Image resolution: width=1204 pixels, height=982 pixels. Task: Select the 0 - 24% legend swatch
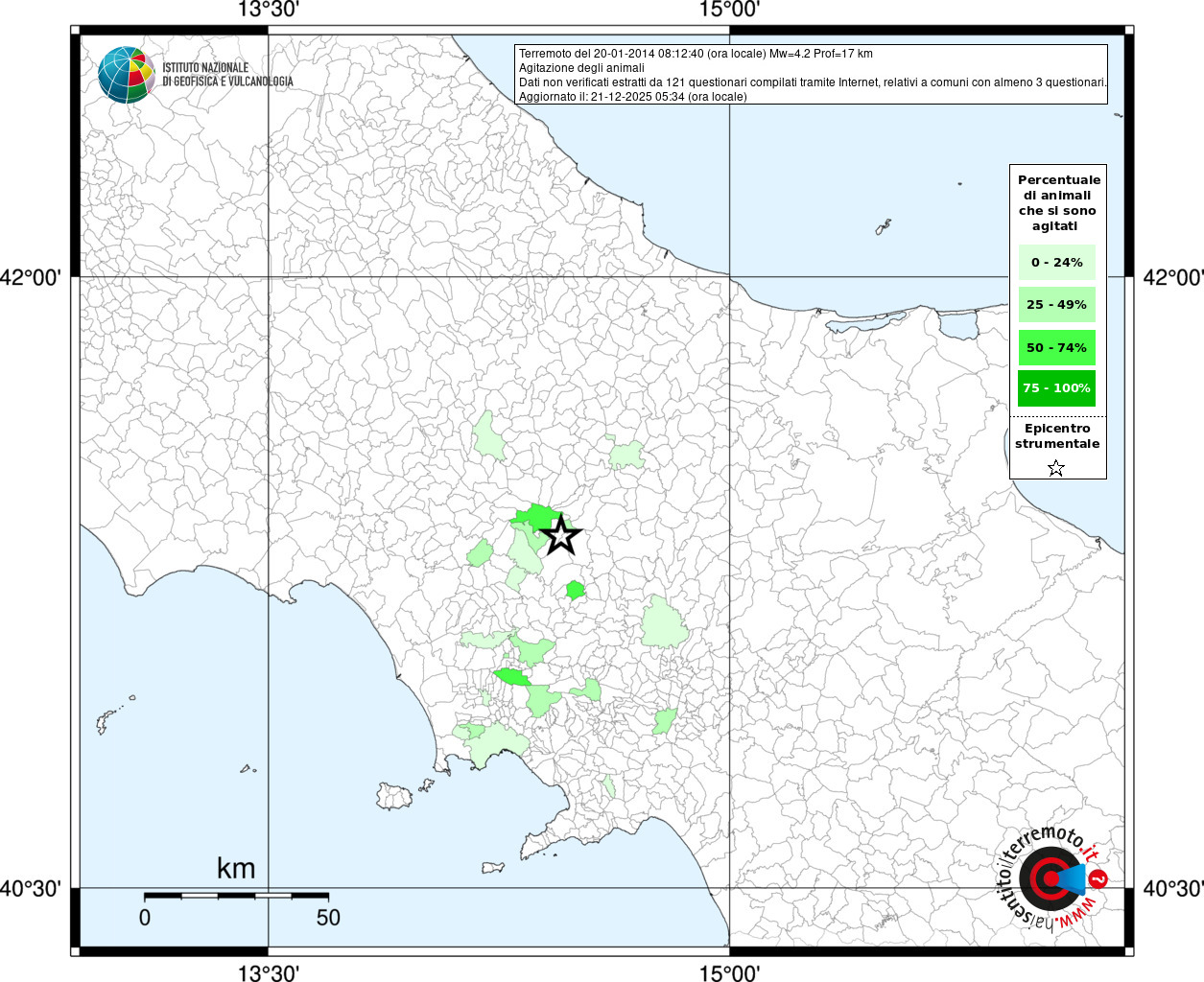1056,262
